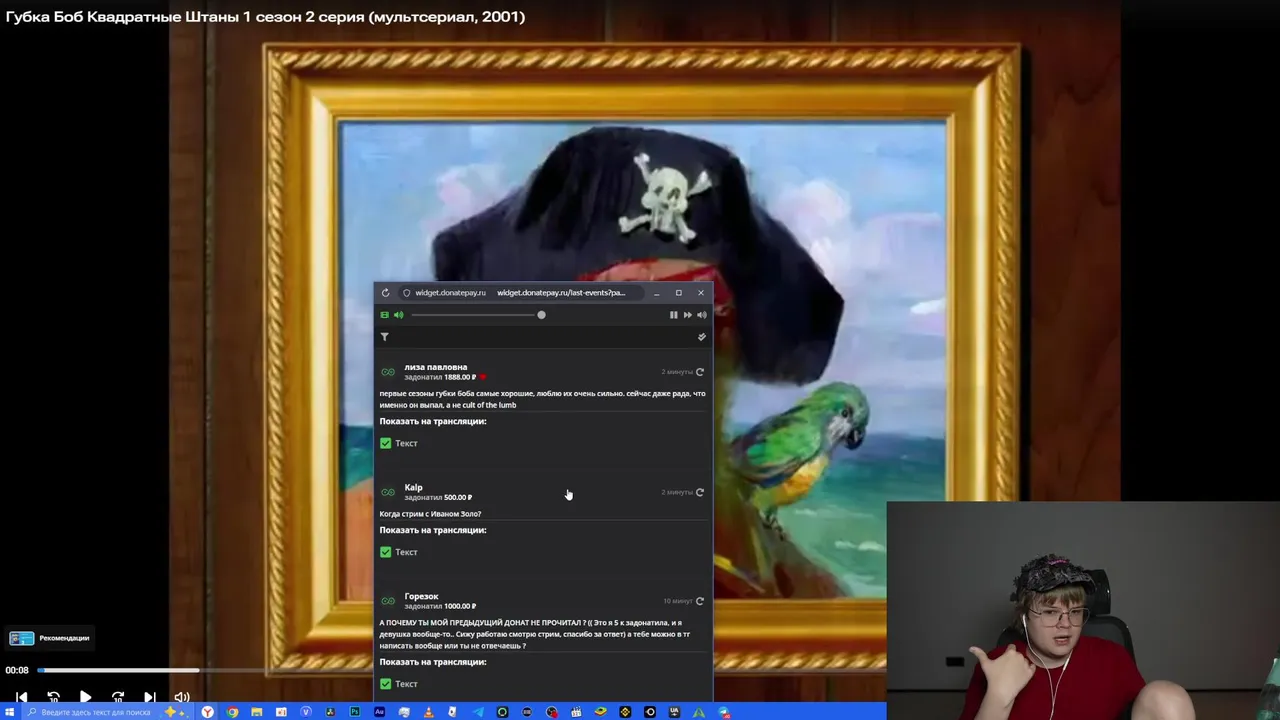Viewport: 1280px width, 720px height.
Task: Open Telegram from the taskbar
Action: [x=477, y=712]
